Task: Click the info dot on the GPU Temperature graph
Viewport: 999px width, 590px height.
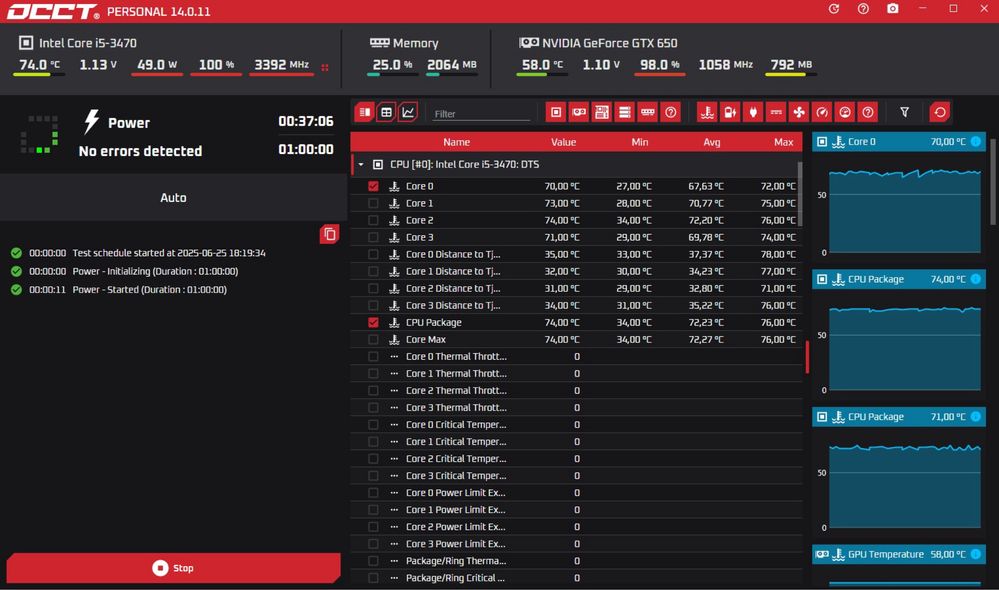Action: pos(975,554)
